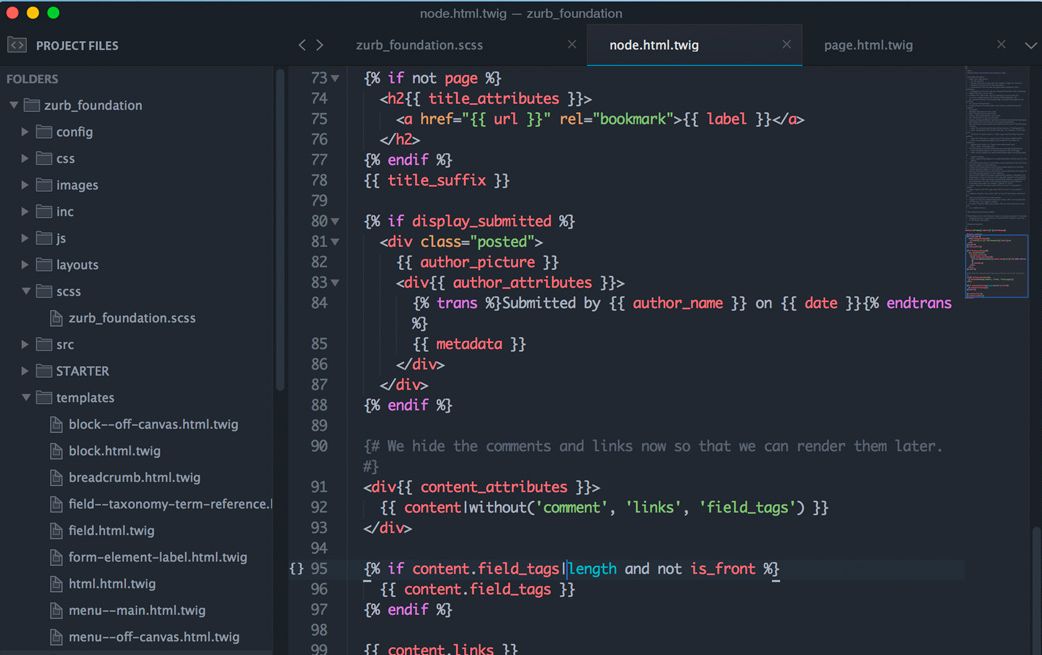Open html.html.twig file

click(112, 583)
